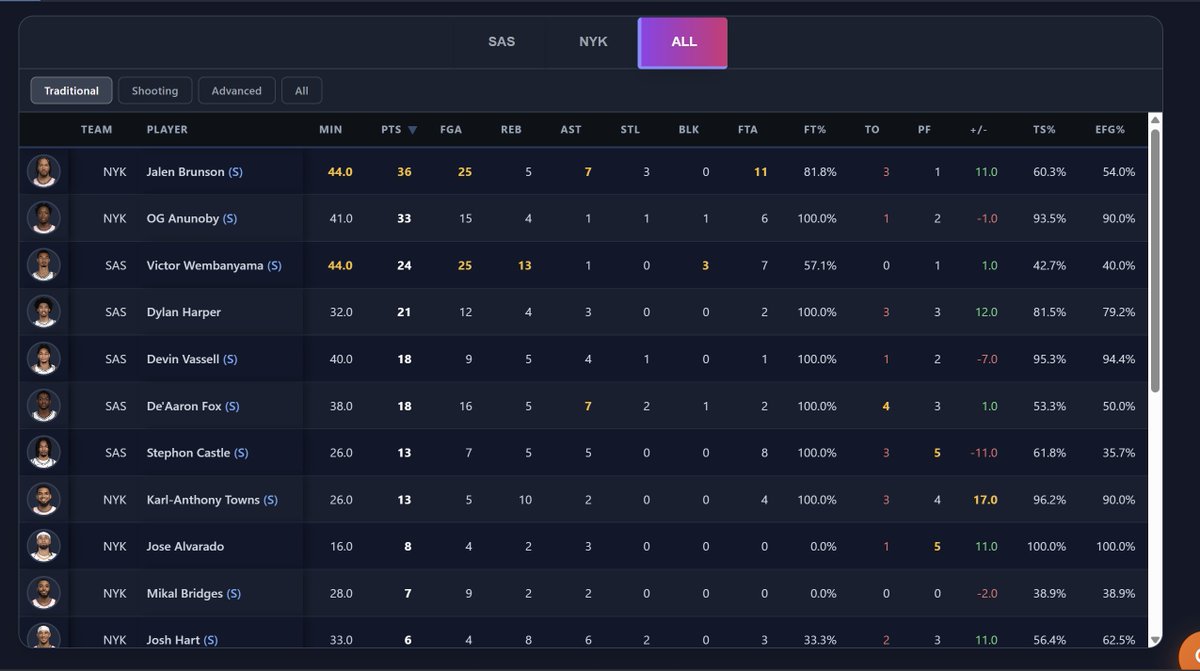1200x671 pixels.
Task: Open Victor Wembanyama's player name
Action: (206, 266)
